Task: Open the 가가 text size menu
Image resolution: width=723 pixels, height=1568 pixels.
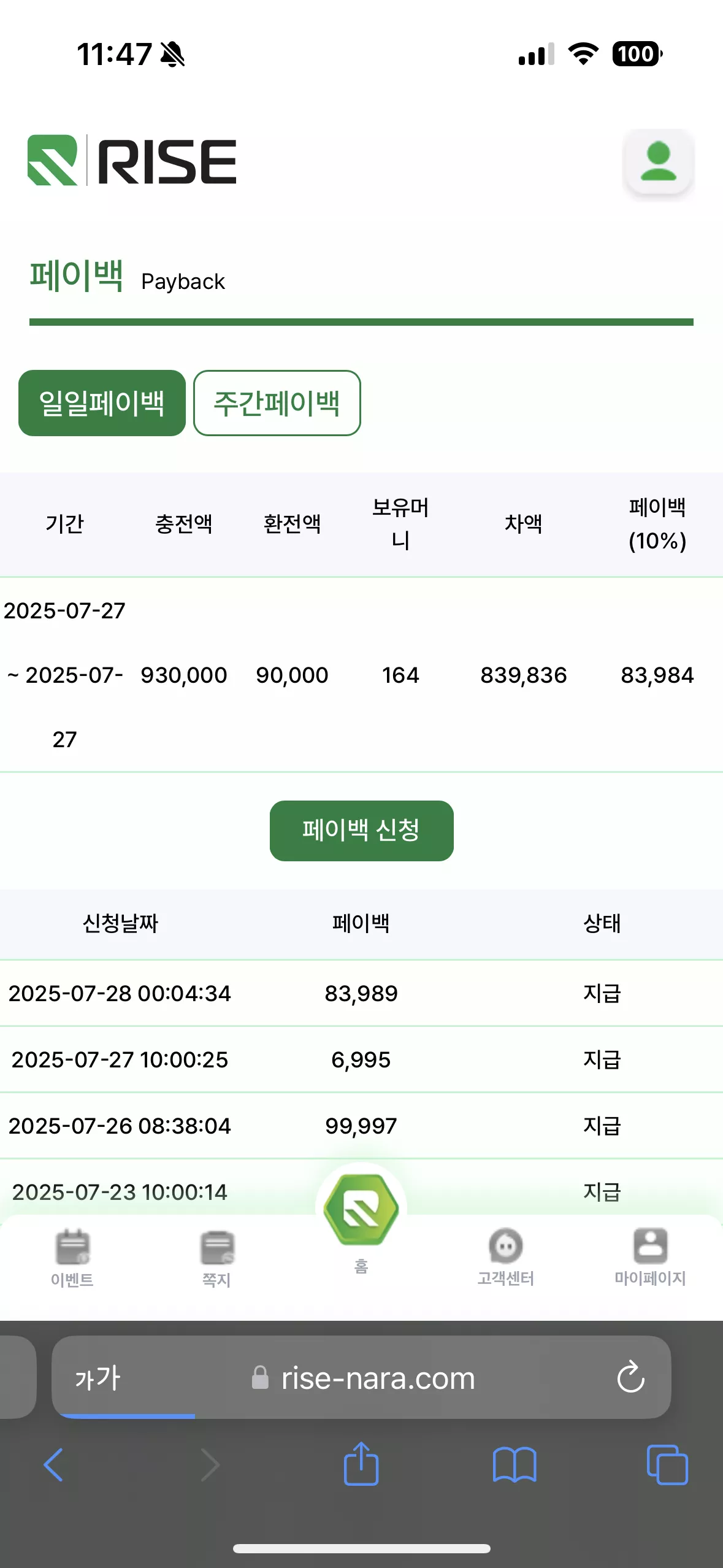Action: coord(98,1378)
